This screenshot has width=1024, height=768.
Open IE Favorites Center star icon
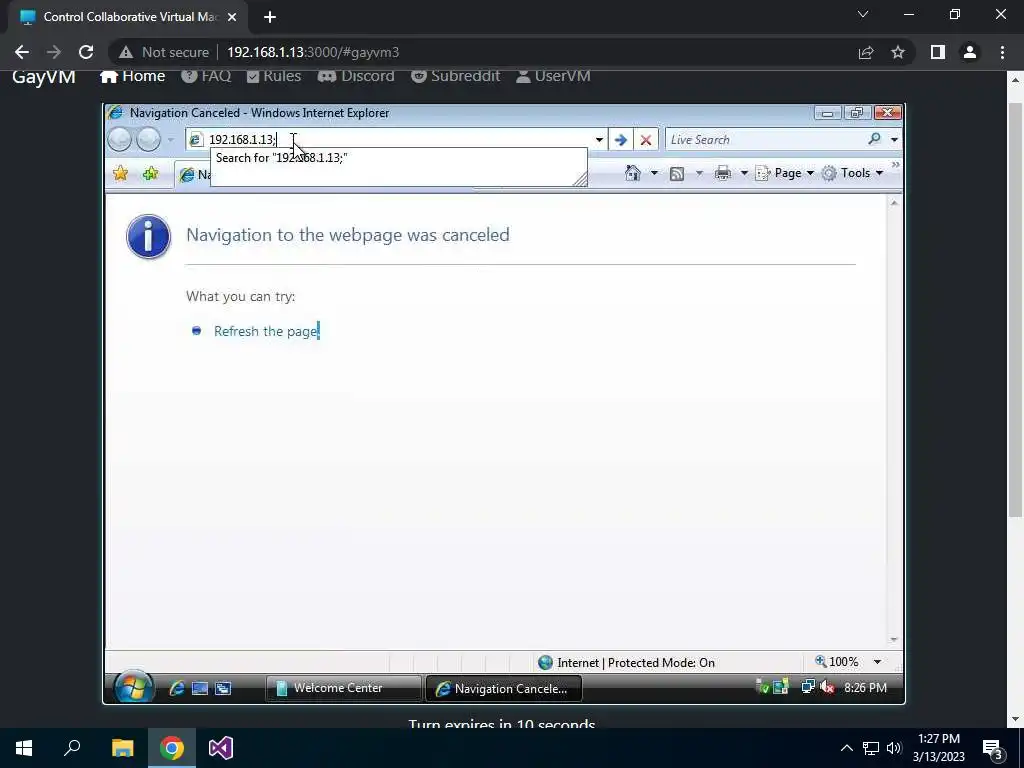tap(120, 173)
